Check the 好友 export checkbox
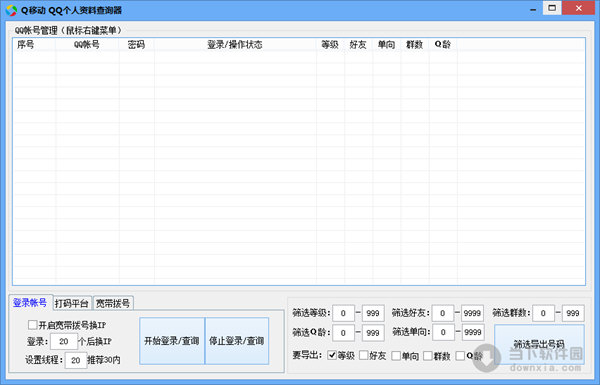This screenshot has height=385, width=600. pos(364,356)
